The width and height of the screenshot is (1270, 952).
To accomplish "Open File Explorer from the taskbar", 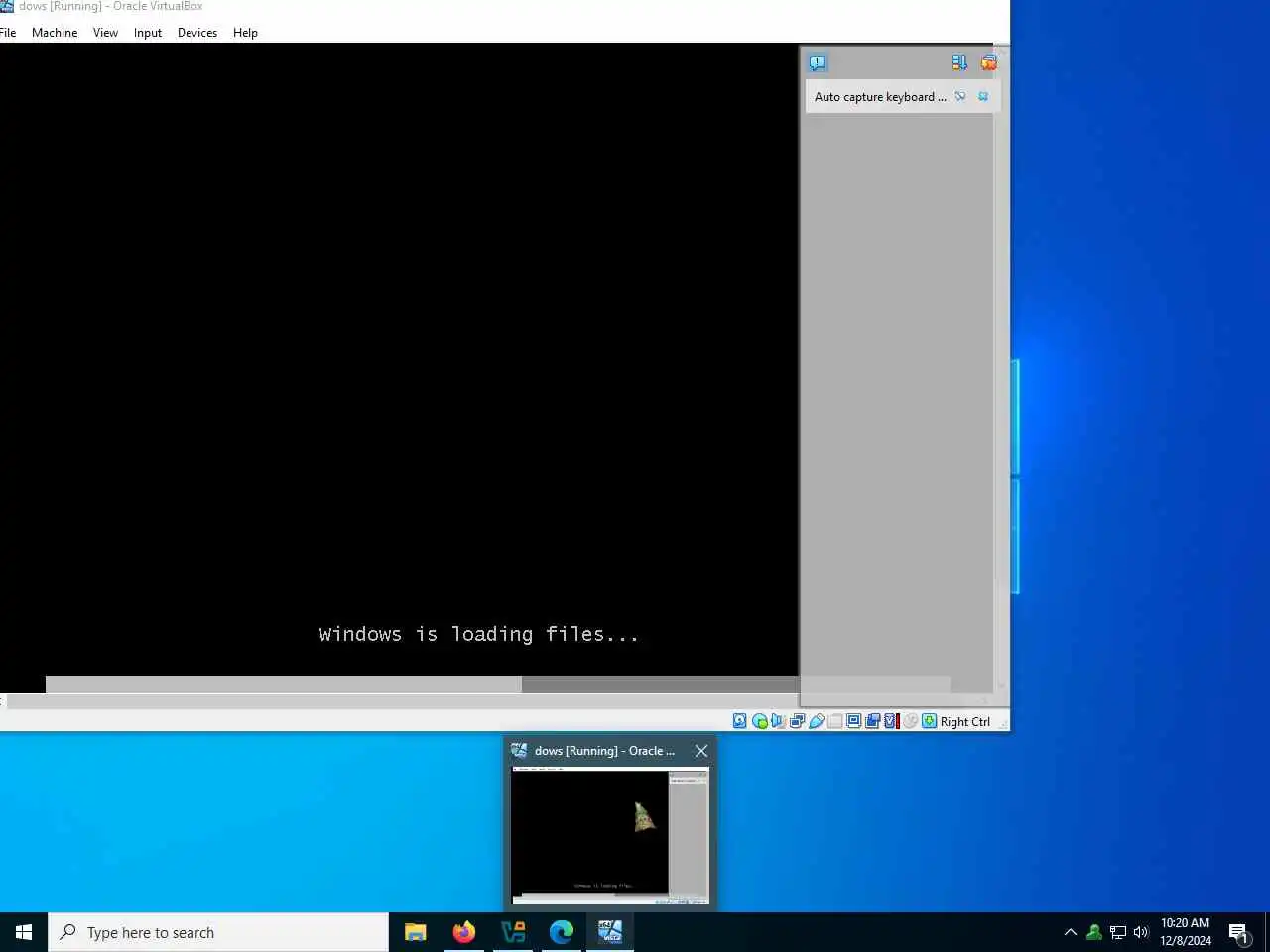I will (x=416, y=932).
